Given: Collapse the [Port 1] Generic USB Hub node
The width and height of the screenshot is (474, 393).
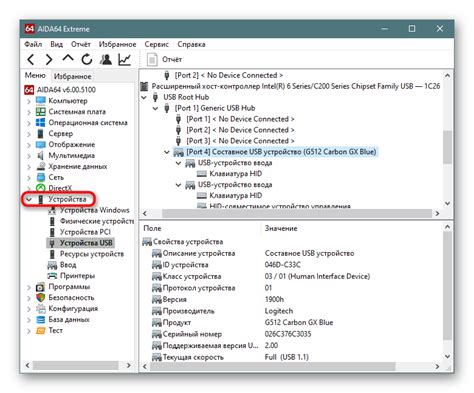Looking at the screenshot, I should pos(155,108).
